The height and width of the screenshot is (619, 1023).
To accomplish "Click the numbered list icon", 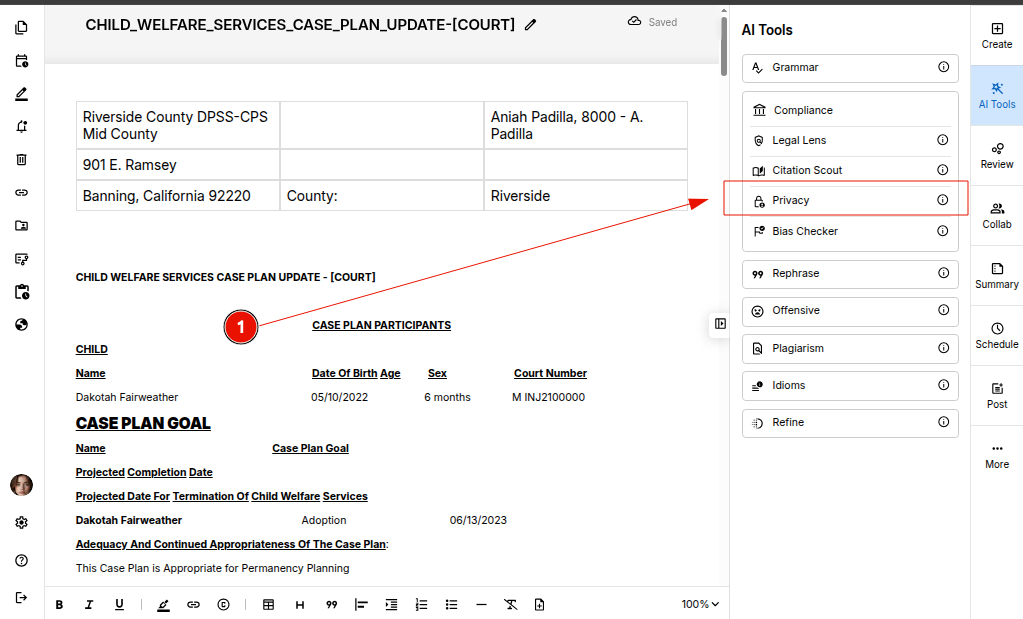I will [421, 604].
